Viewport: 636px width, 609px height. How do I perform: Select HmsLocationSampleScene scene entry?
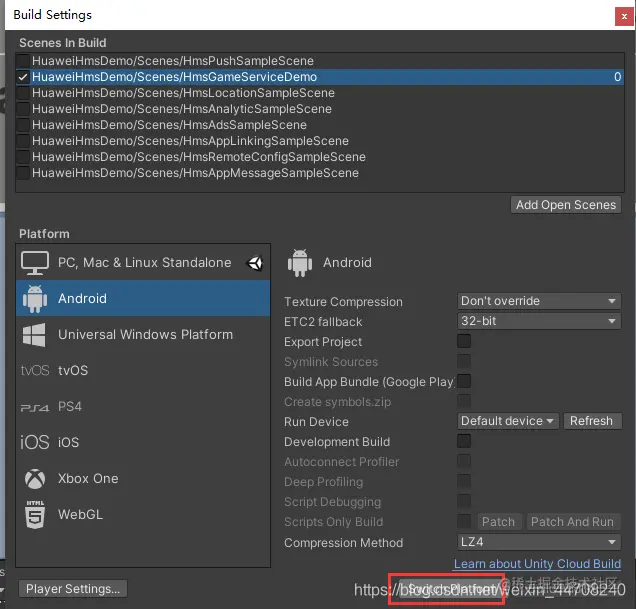pyautogui.click(x=320, y=93)
